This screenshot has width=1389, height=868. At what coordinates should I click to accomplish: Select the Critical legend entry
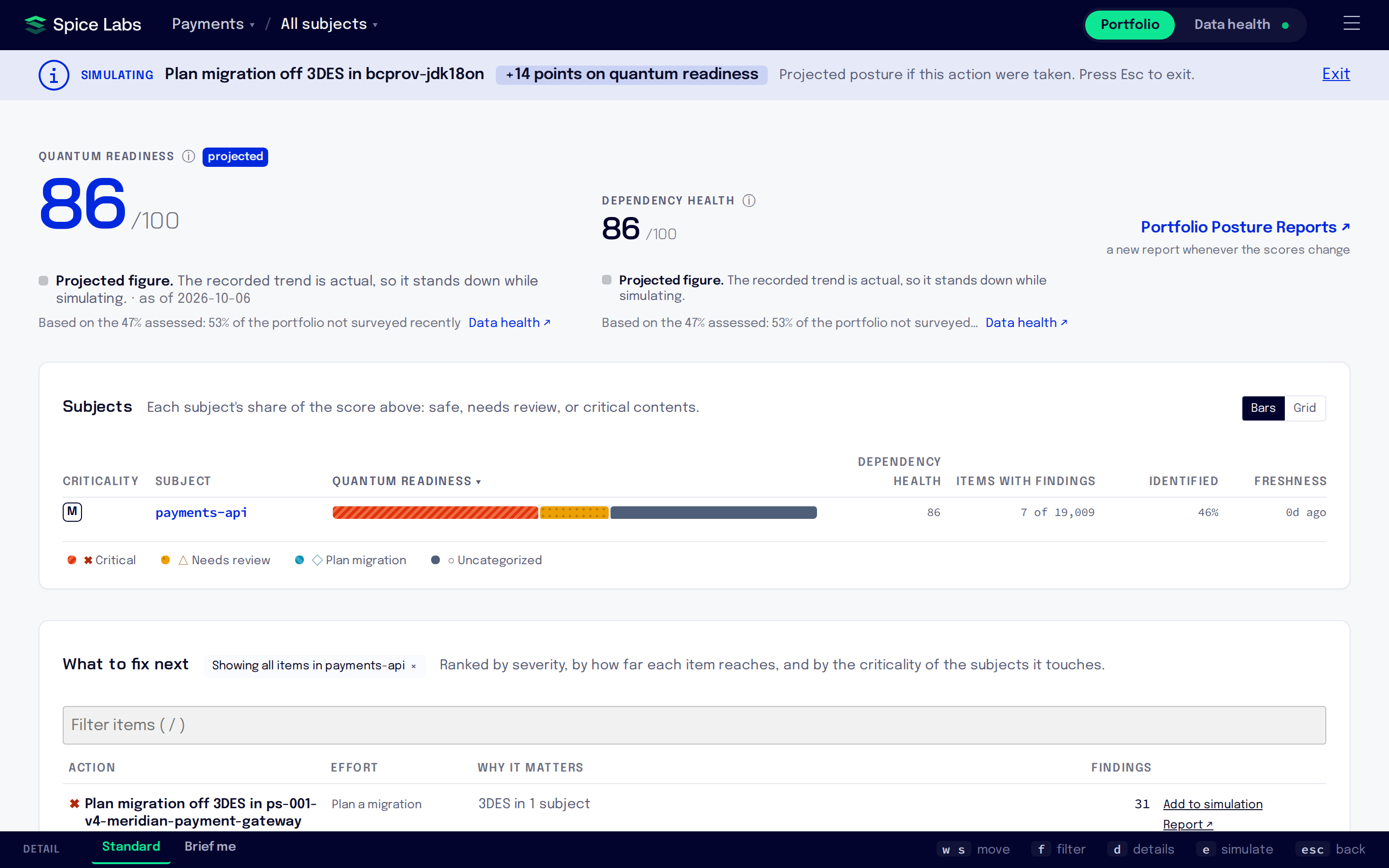pos(102,560)
